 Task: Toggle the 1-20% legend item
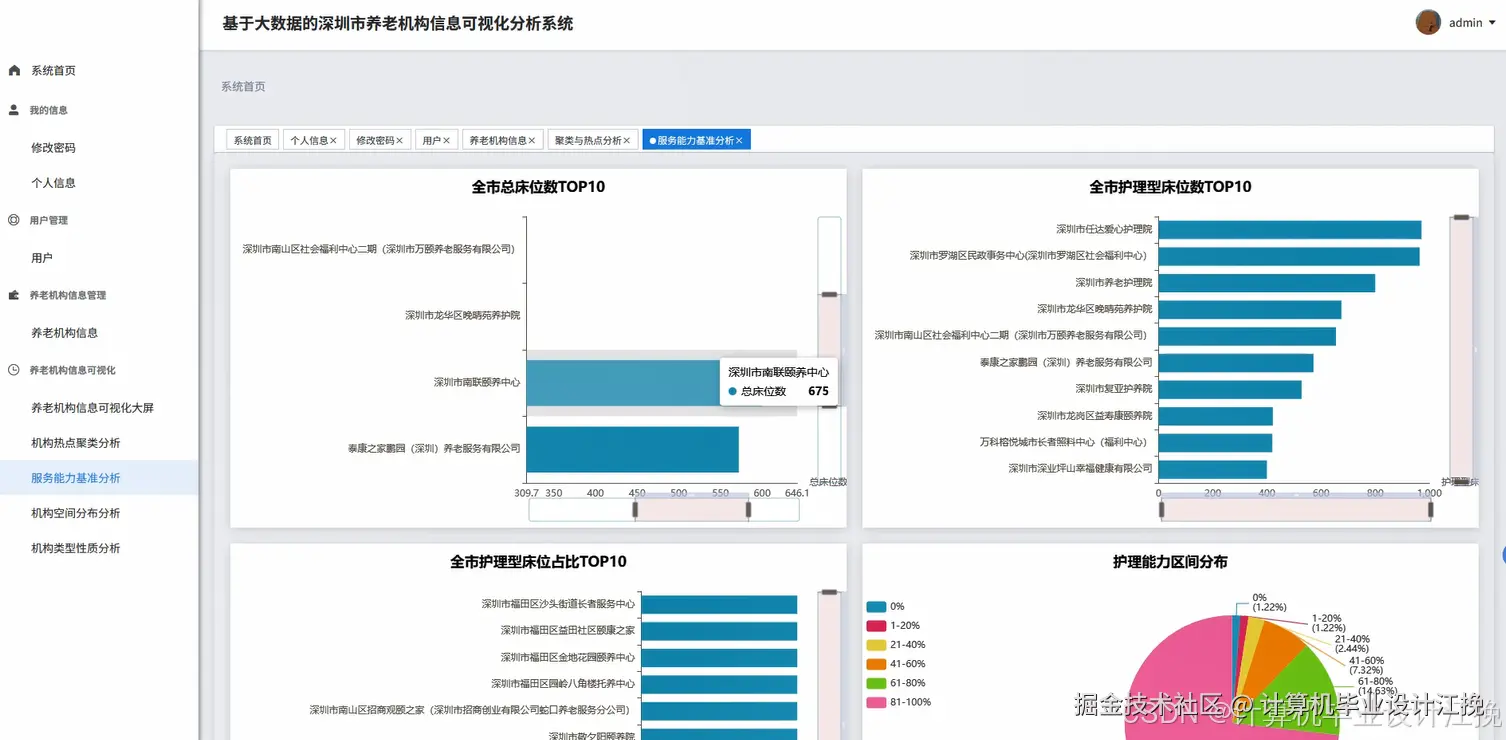click(x=894, y=626)
